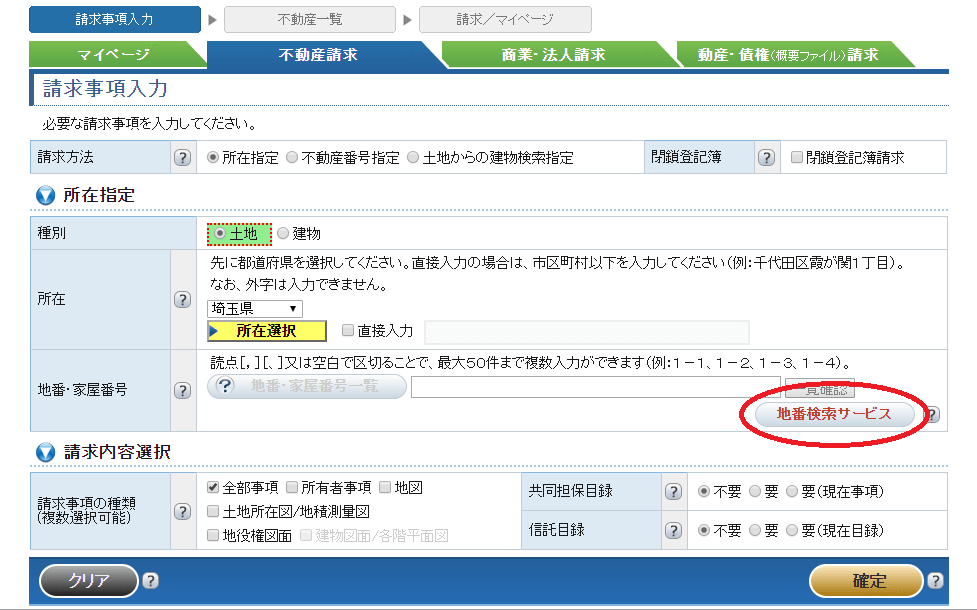
Task: Collapse the 請求内容選択 section arrow icon
Action: click(x=45, y=452)
